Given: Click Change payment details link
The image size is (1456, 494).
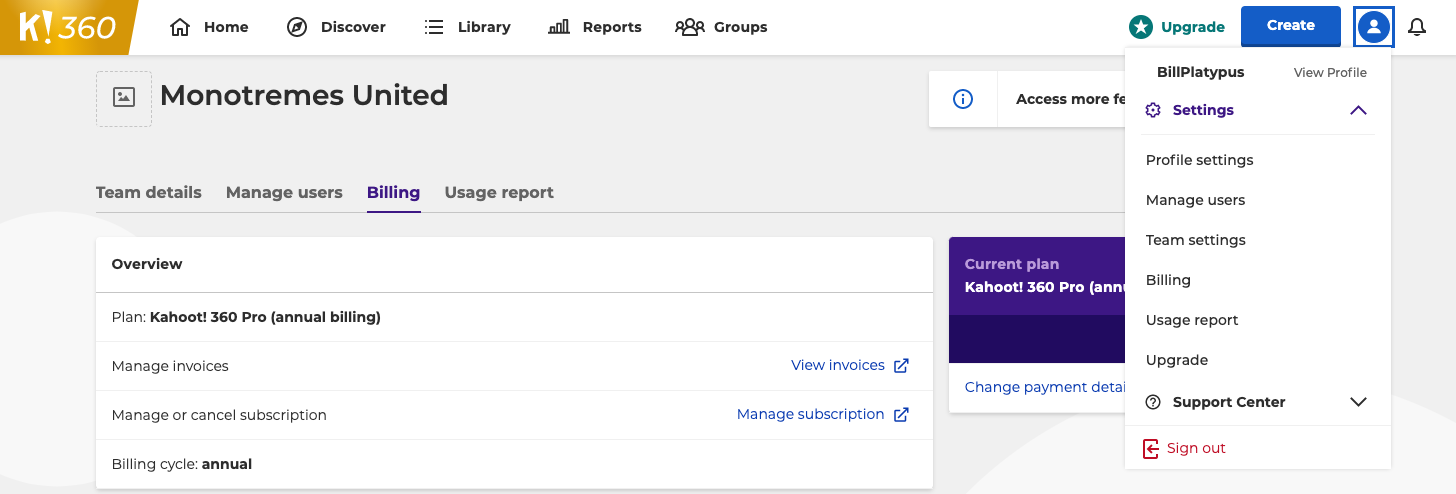Looking at the screenshot, I should pyautogui.click(x=1045, y=387).
